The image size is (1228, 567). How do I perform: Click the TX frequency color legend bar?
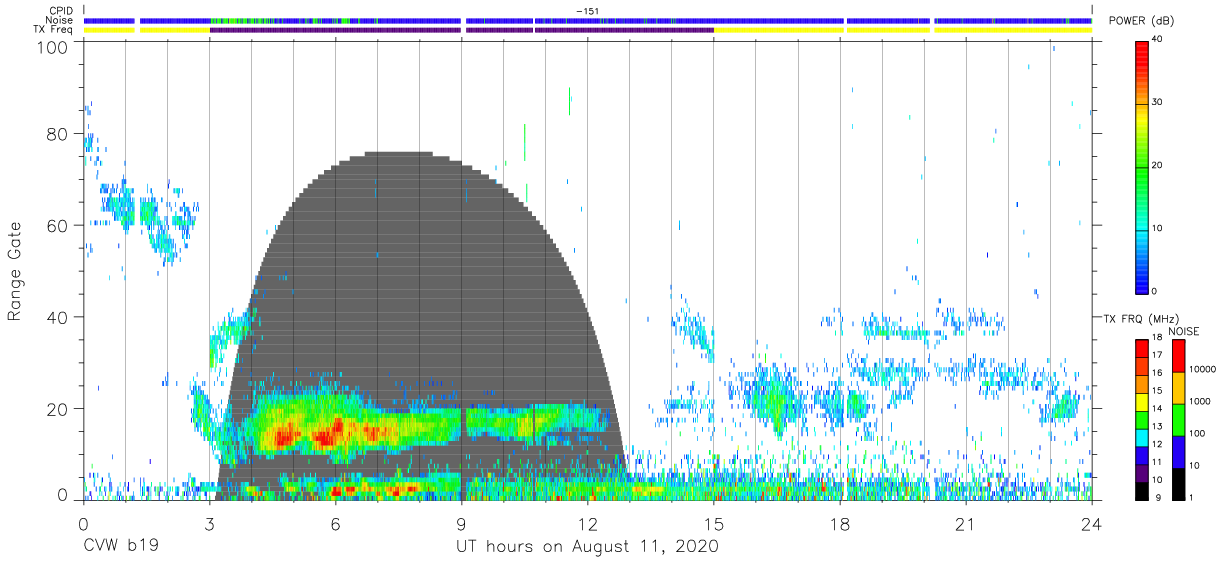click(x=1142, y=419)
